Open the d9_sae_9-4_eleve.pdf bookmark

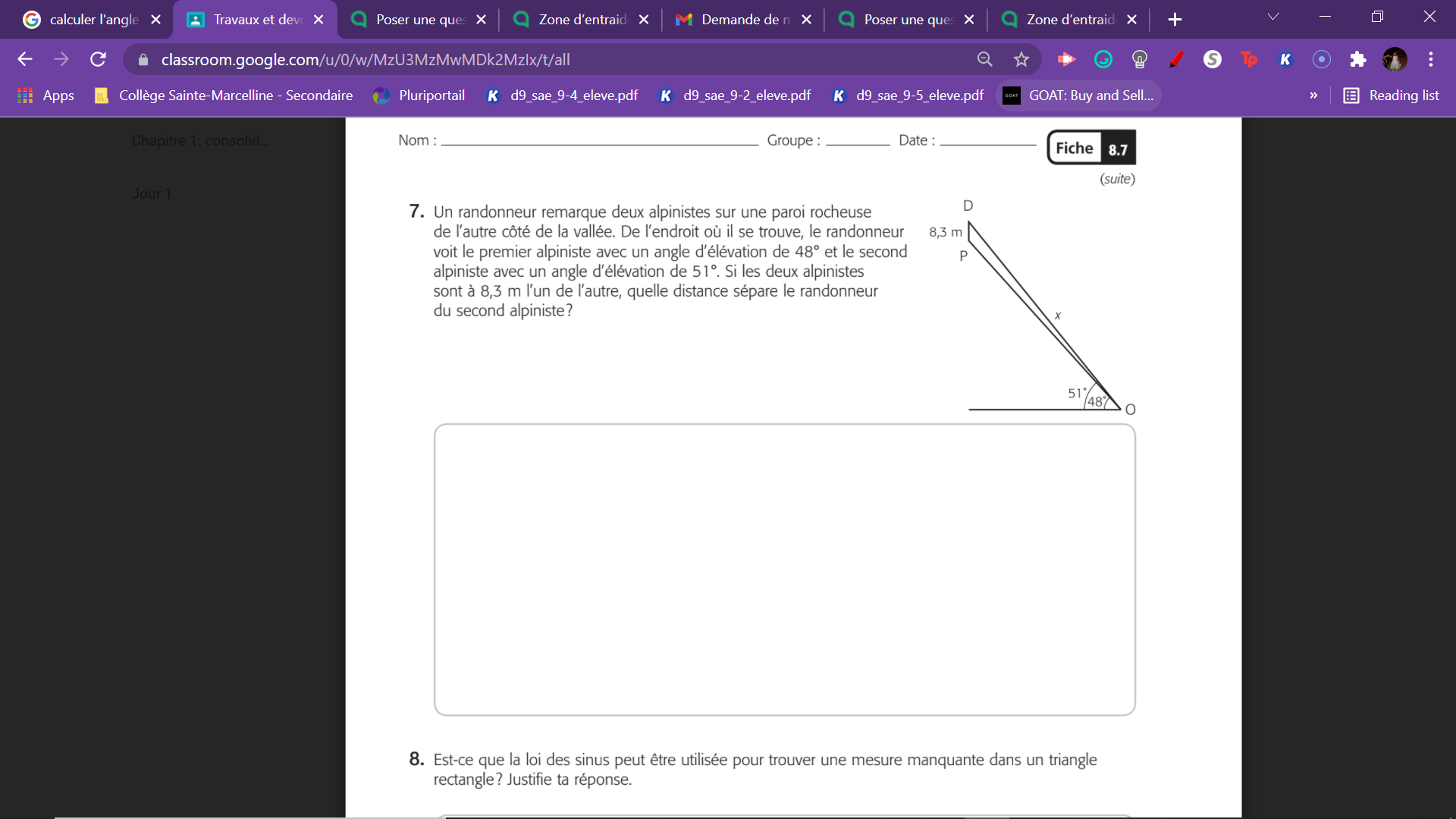(x=561, y=96)
